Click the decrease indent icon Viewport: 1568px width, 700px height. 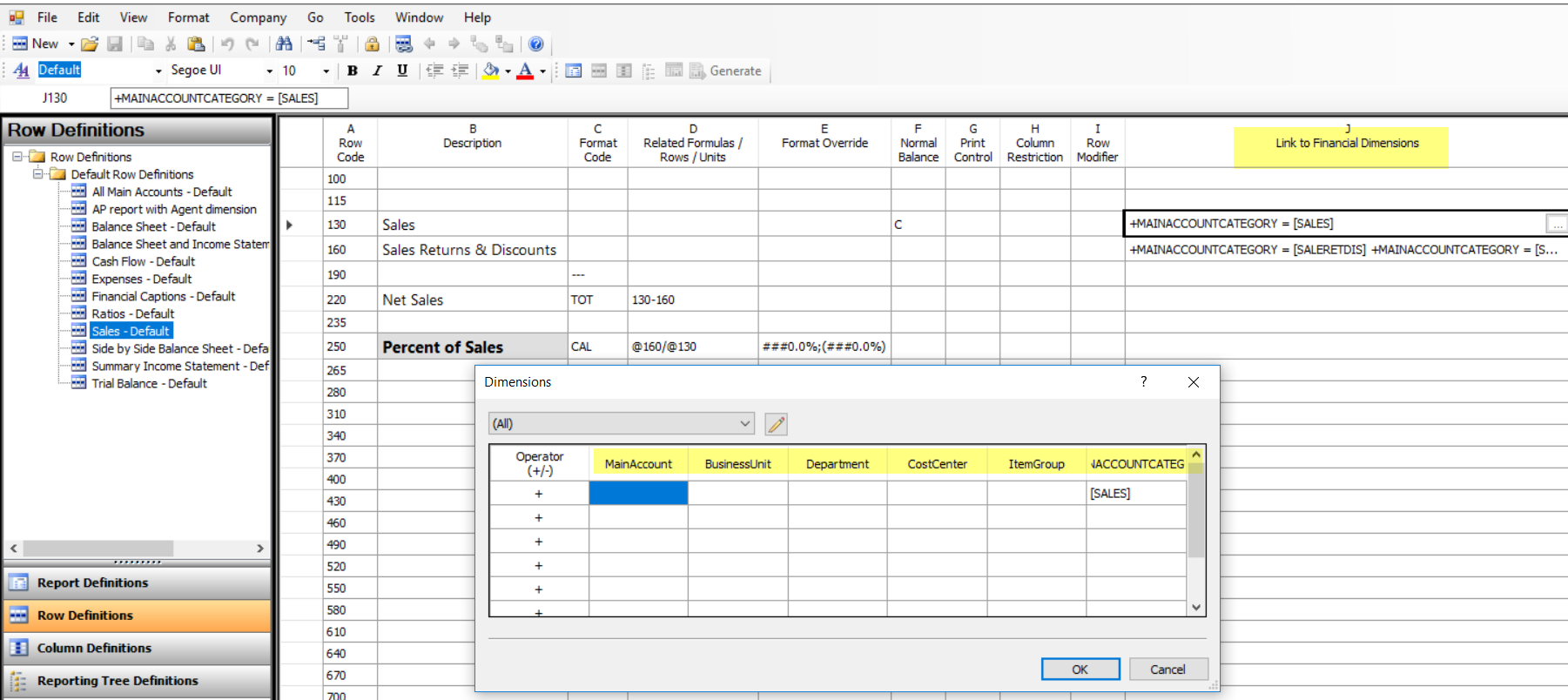coord(434,71)
